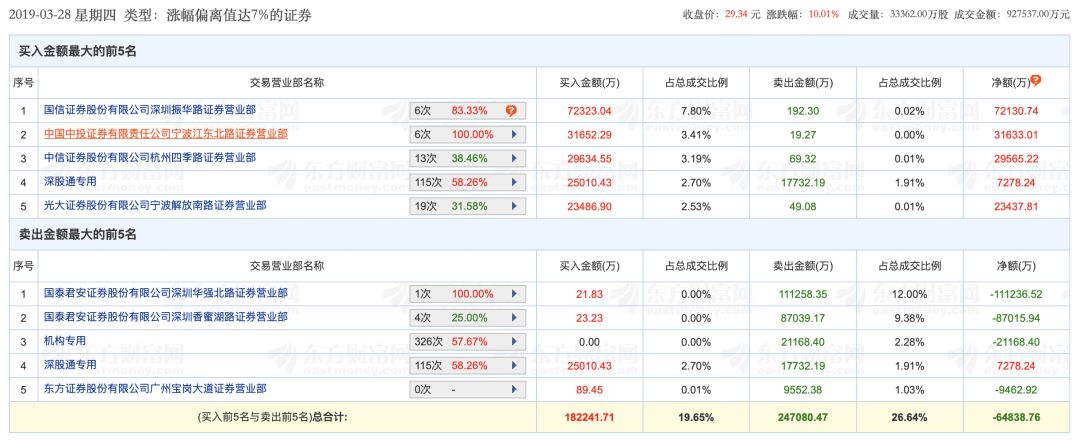Viewport: 1080px width, 440px height.
Task: Expand the arrow in 国泰君安华强北路 1次 100.00% box
Action: tap(514, 294)
